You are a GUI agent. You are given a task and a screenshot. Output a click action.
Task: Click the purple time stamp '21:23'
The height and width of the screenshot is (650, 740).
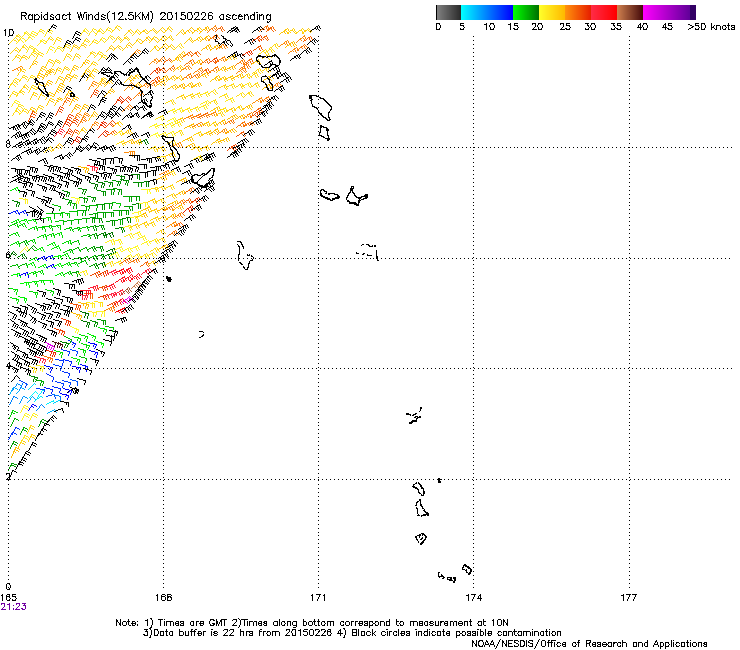click(13, 607)
